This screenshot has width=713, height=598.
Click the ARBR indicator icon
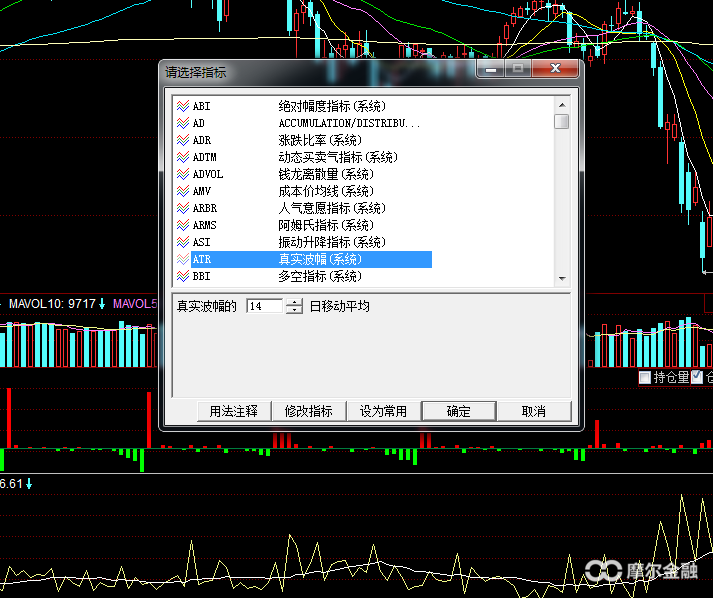click(x=183, y=208)
